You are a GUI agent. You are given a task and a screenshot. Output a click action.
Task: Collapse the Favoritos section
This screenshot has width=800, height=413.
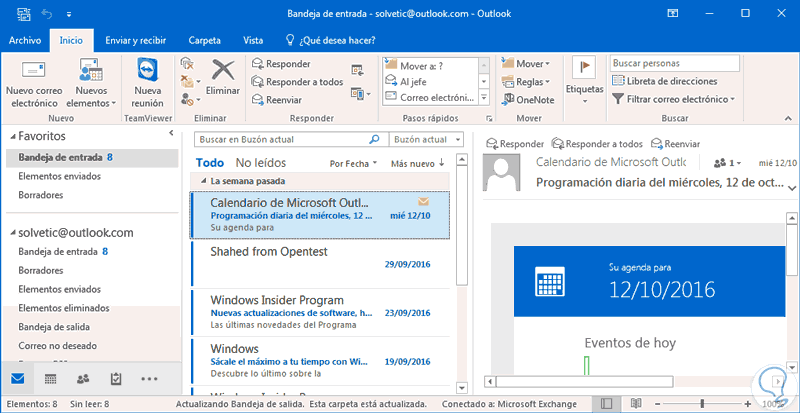pyautogui.click(x=12, y=137)
